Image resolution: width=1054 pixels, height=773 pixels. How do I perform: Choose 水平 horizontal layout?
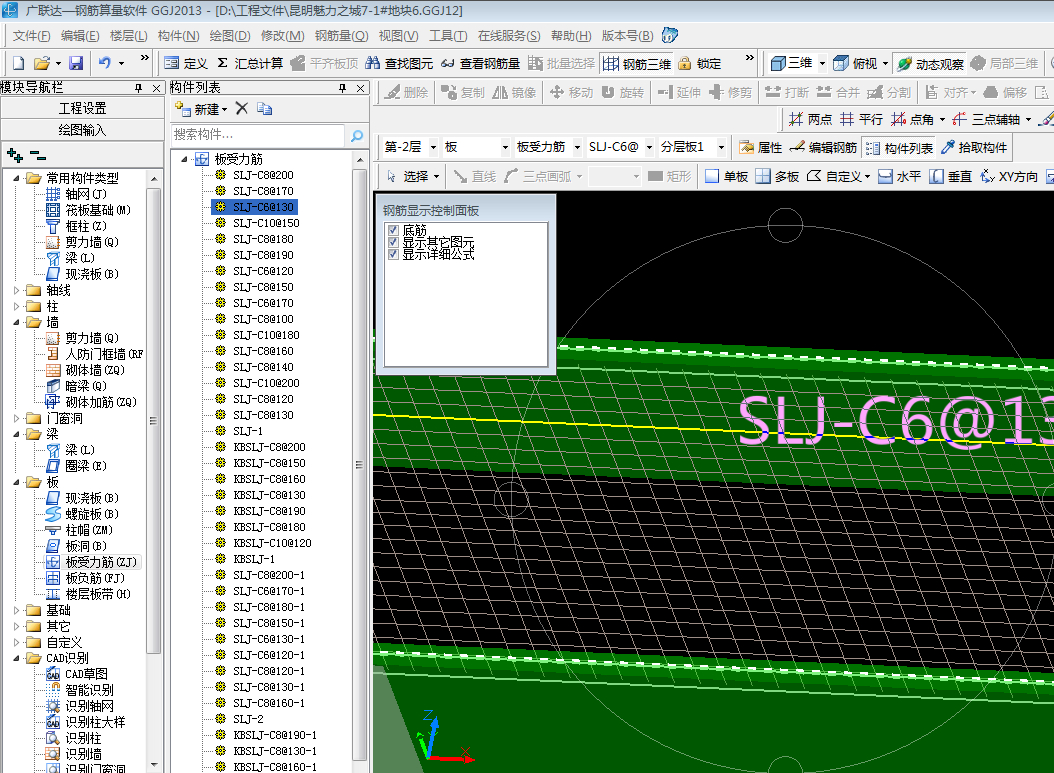coord(899,176)
